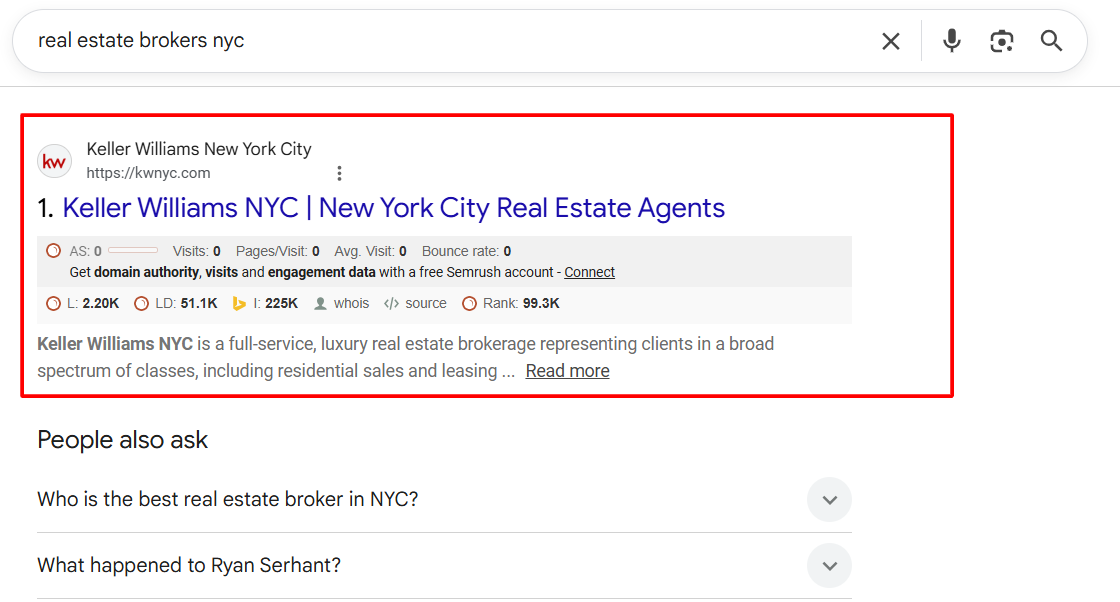View page source via code icon
The width and height of the screenshot is (1120, 602).
coord(391,303)
